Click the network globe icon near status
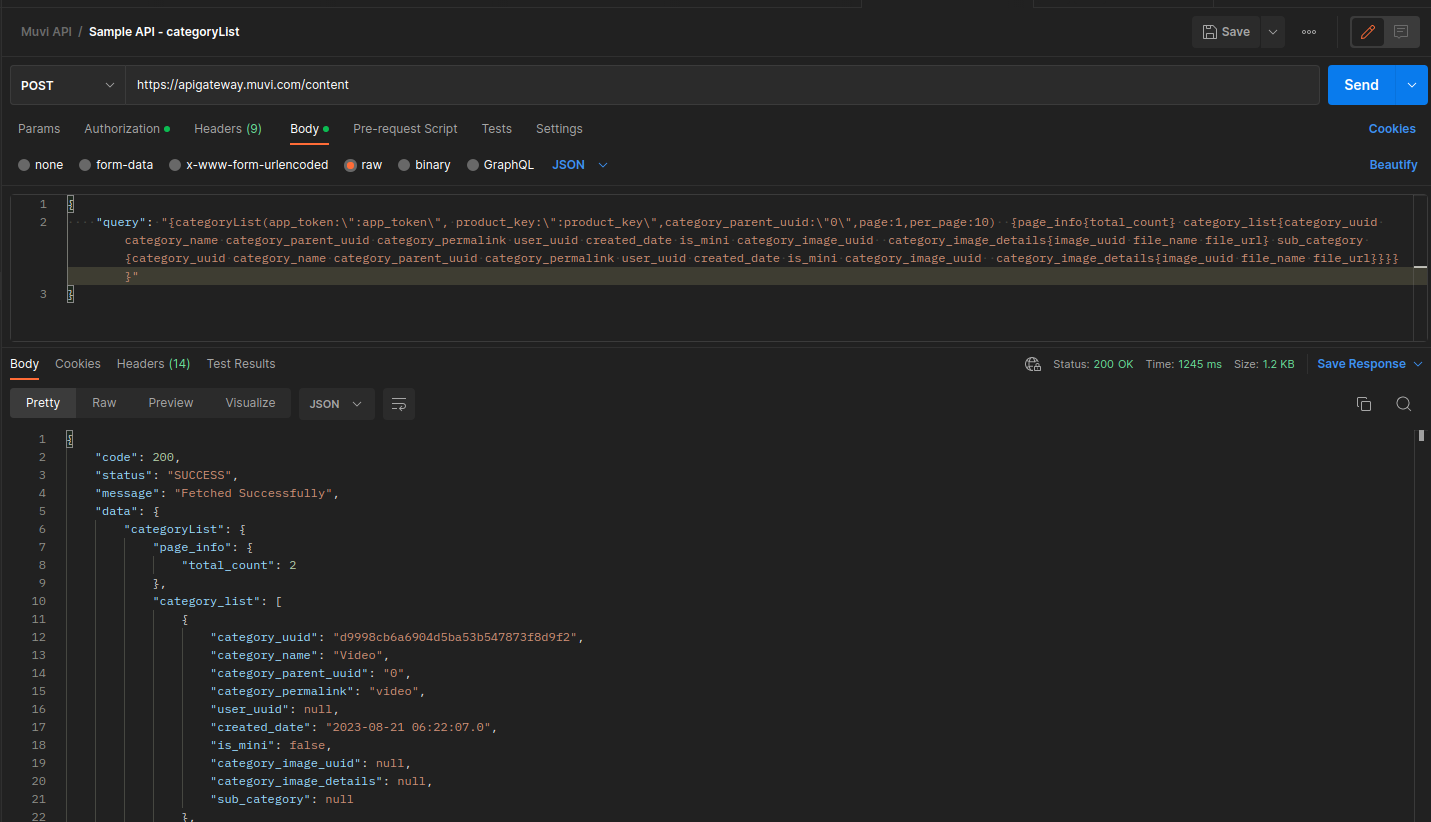 (1033, 364)
